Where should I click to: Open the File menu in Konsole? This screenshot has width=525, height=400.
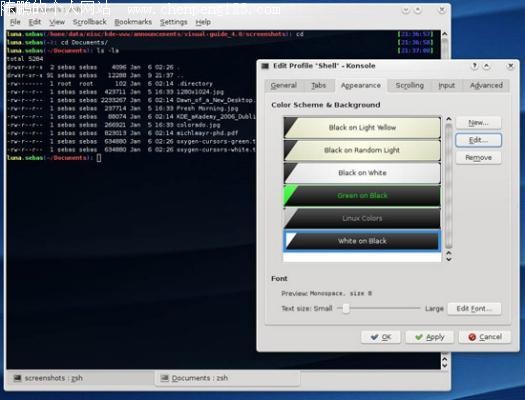[15, 22]
